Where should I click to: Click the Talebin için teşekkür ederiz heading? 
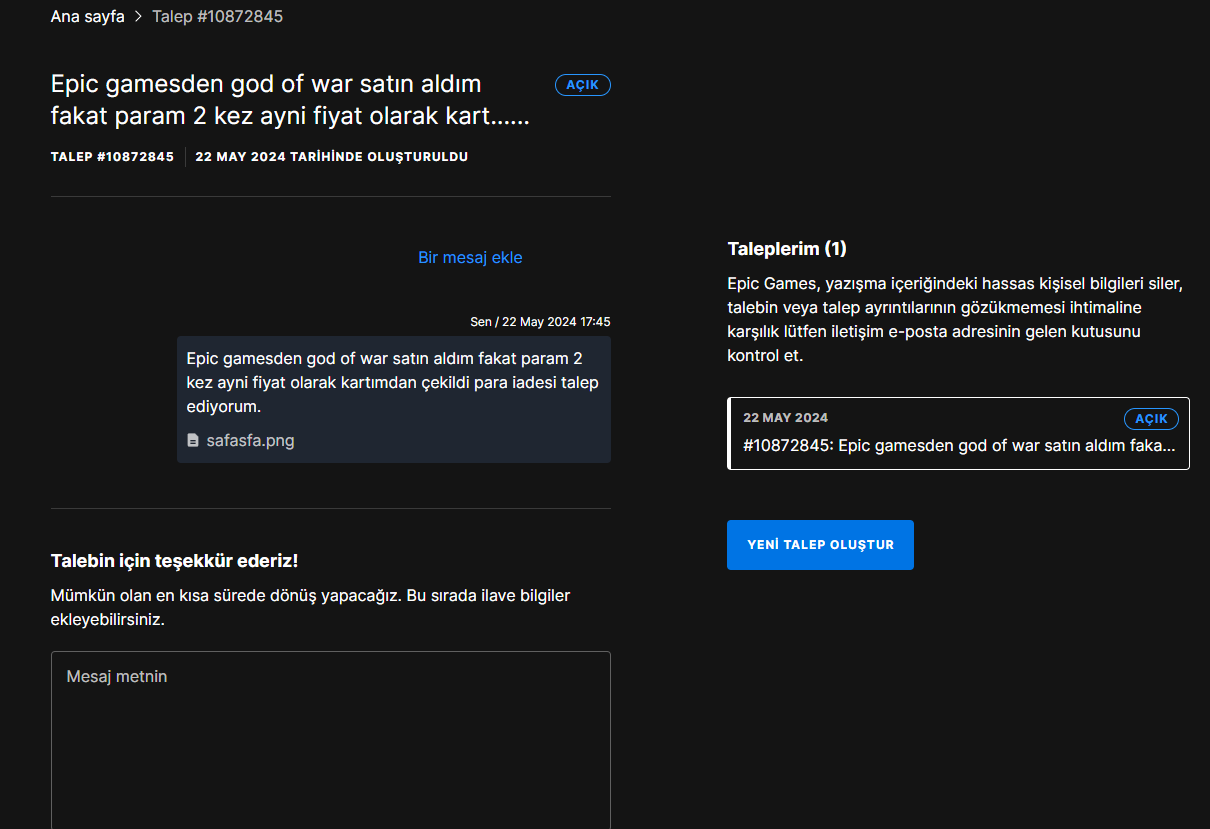click(174, 561)
